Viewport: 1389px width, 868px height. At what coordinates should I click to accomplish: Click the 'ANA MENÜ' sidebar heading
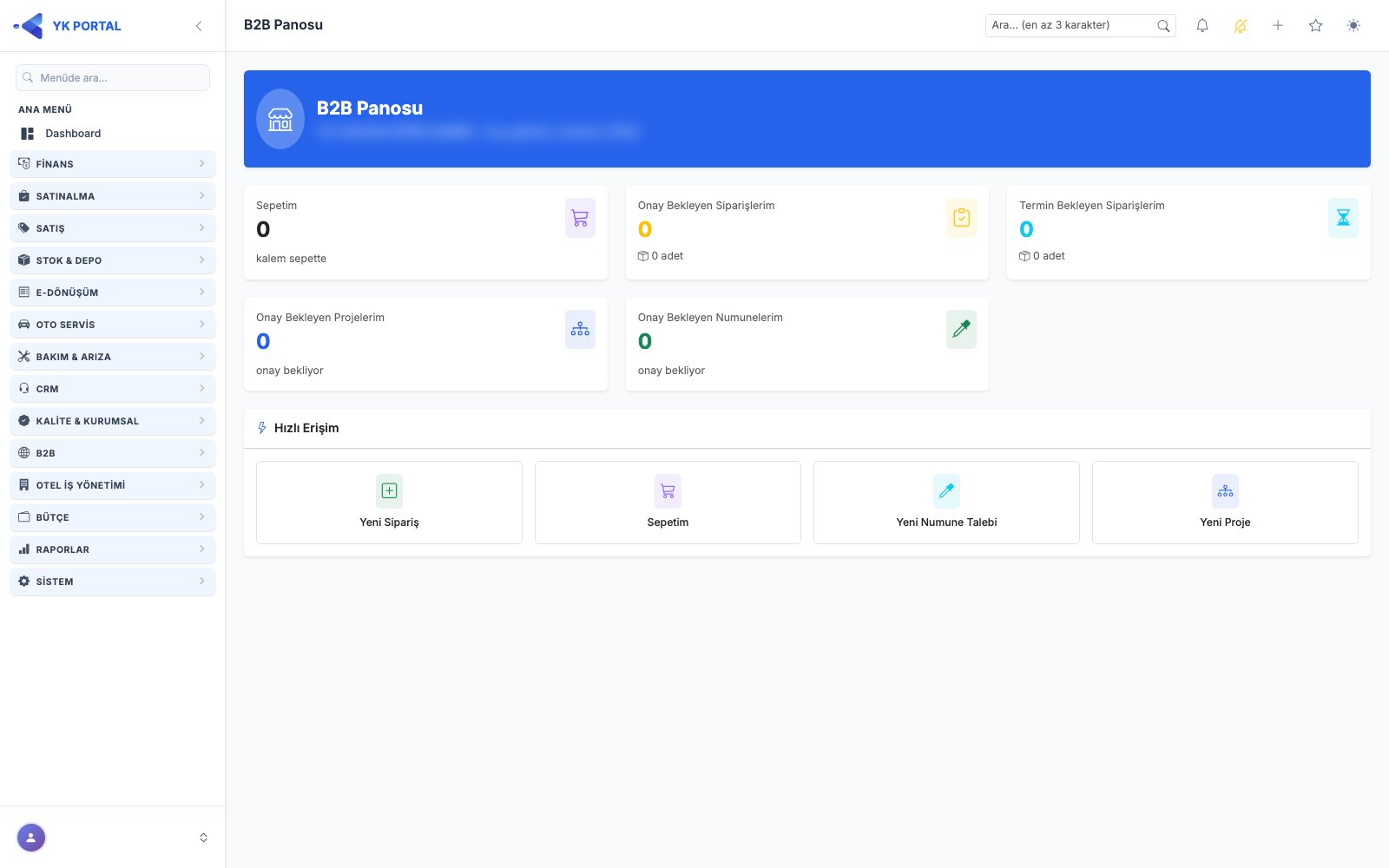pos(45,109)
